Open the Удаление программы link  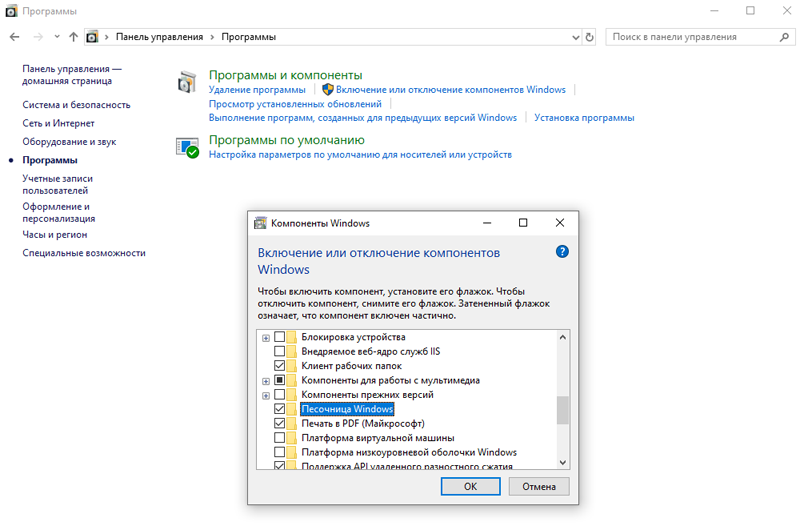click(x=257, y=90)
